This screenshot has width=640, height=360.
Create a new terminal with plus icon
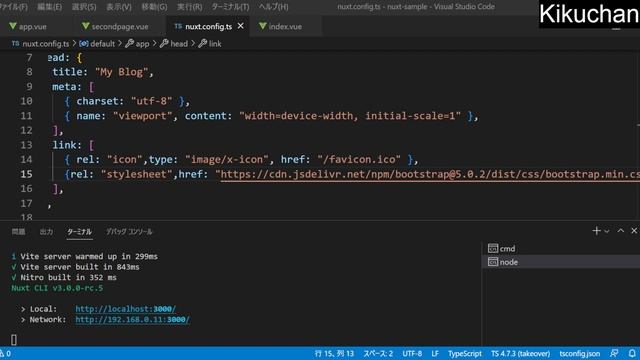pyautogui.click(x=596, y=231)
